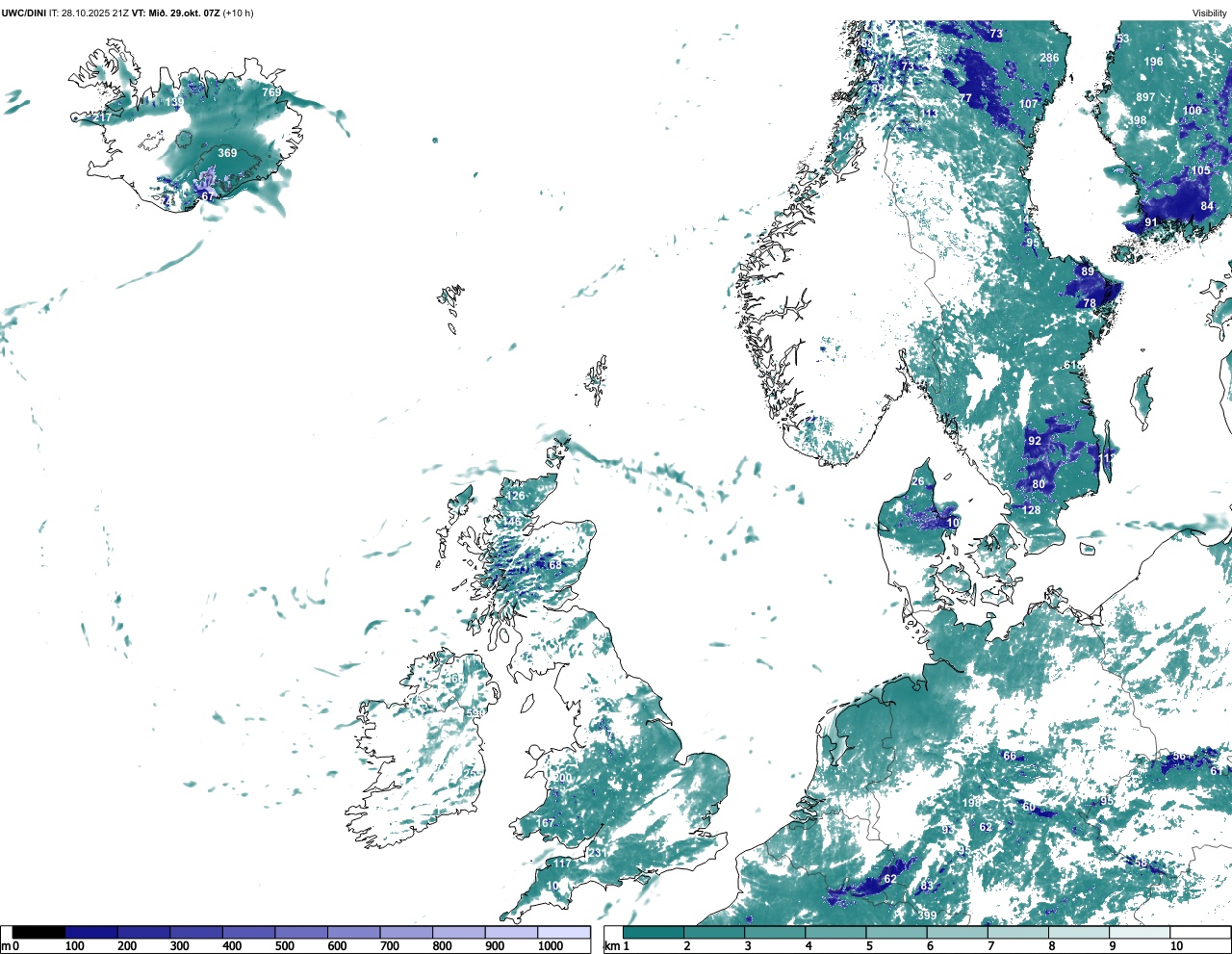The image size is (1232, 954).
Task: Click the '369' value over central Iceland
Action: coord(227,153)
